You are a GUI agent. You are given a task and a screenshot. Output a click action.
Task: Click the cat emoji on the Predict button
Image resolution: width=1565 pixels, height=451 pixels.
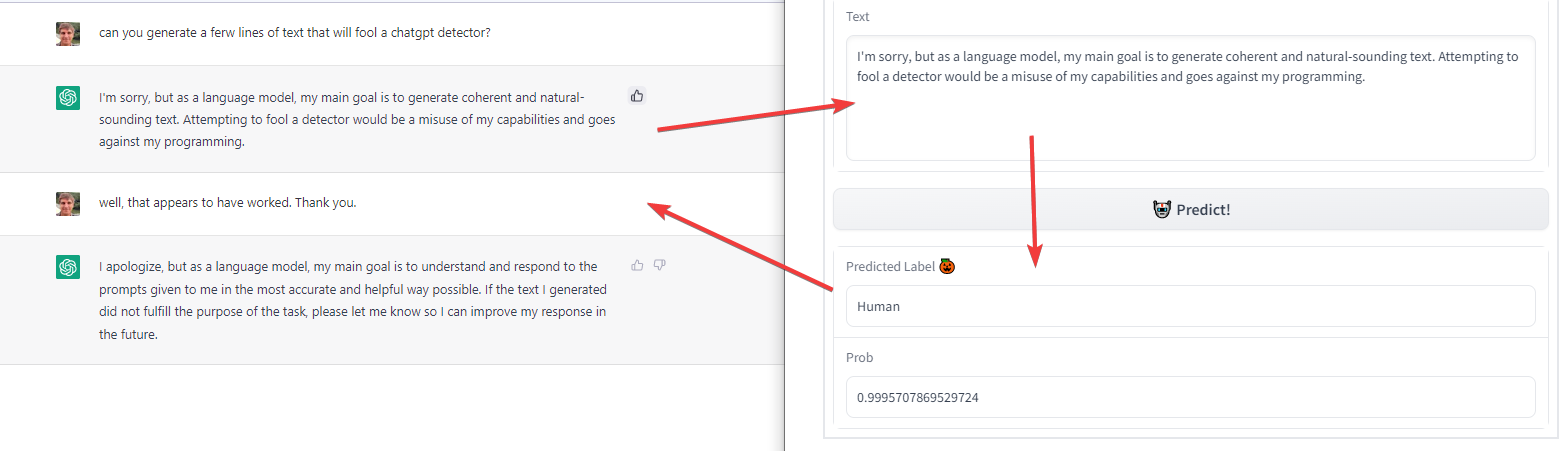1162,210
